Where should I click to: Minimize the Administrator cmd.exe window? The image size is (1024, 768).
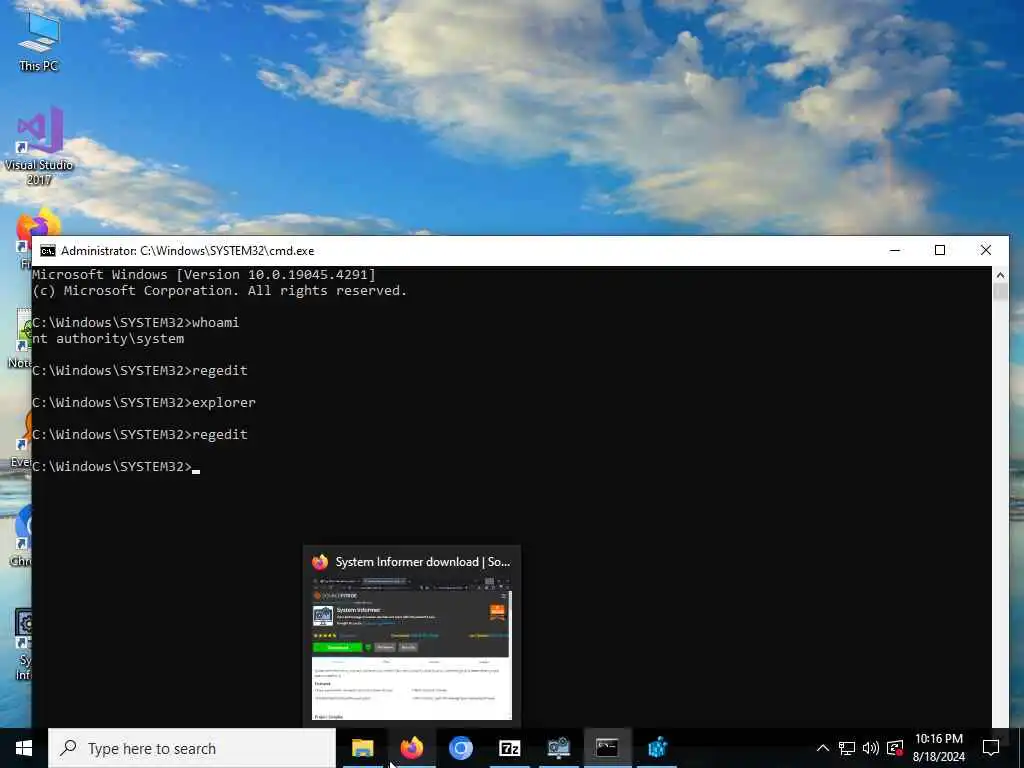click(x=895, y=250)
